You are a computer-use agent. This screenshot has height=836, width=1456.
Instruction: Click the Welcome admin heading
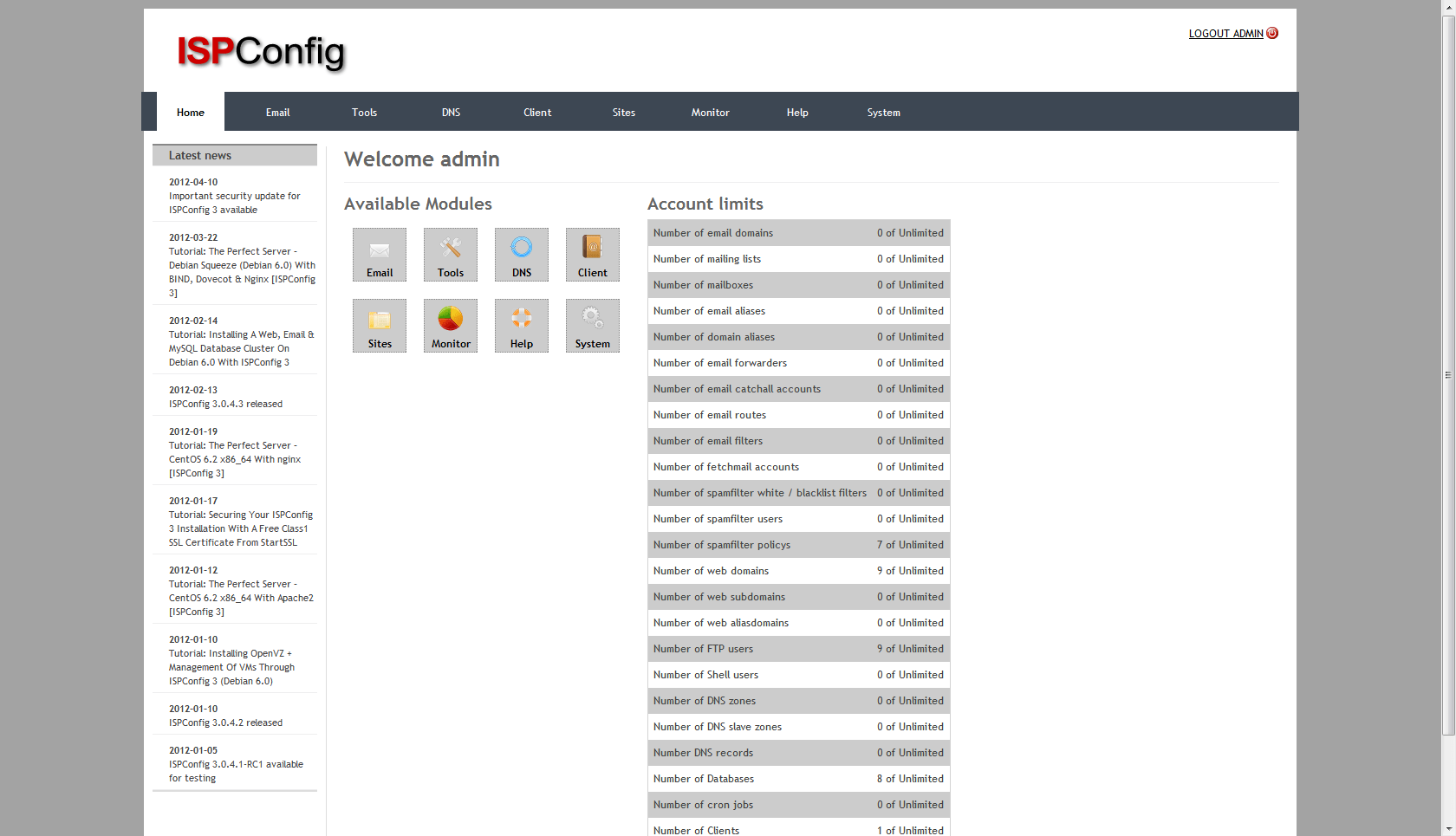click(422, 159)
